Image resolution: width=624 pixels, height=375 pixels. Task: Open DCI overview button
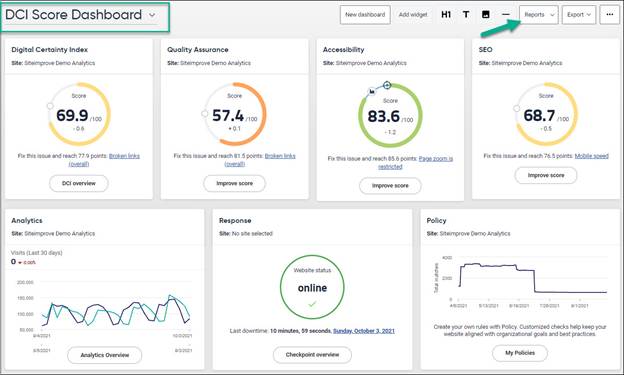click(x=79, y=184)
